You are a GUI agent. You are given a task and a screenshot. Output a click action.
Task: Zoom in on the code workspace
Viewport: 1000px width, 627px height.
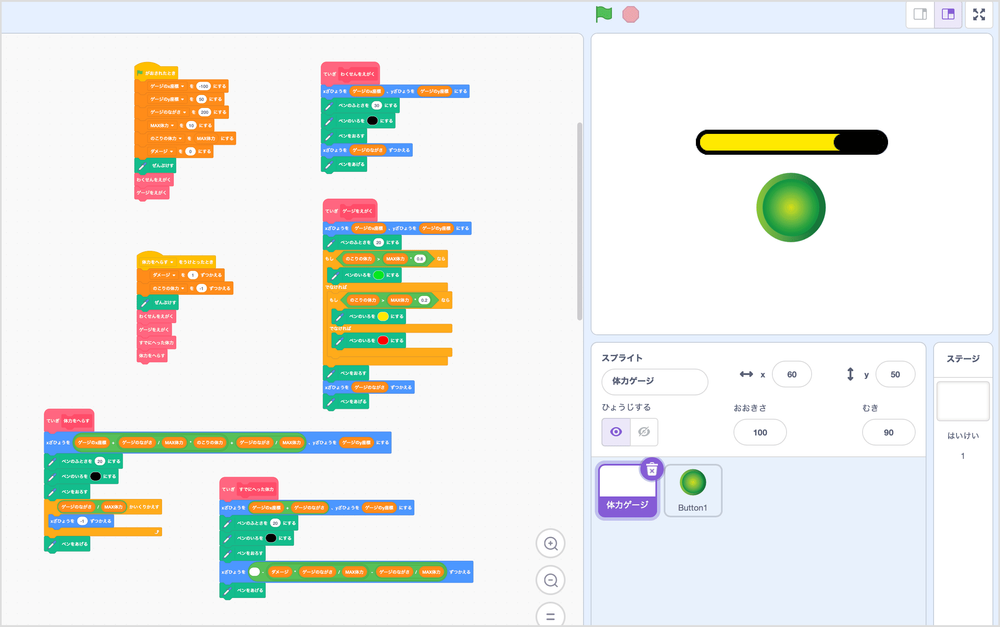pyautogui.click(x=549, y=543)
